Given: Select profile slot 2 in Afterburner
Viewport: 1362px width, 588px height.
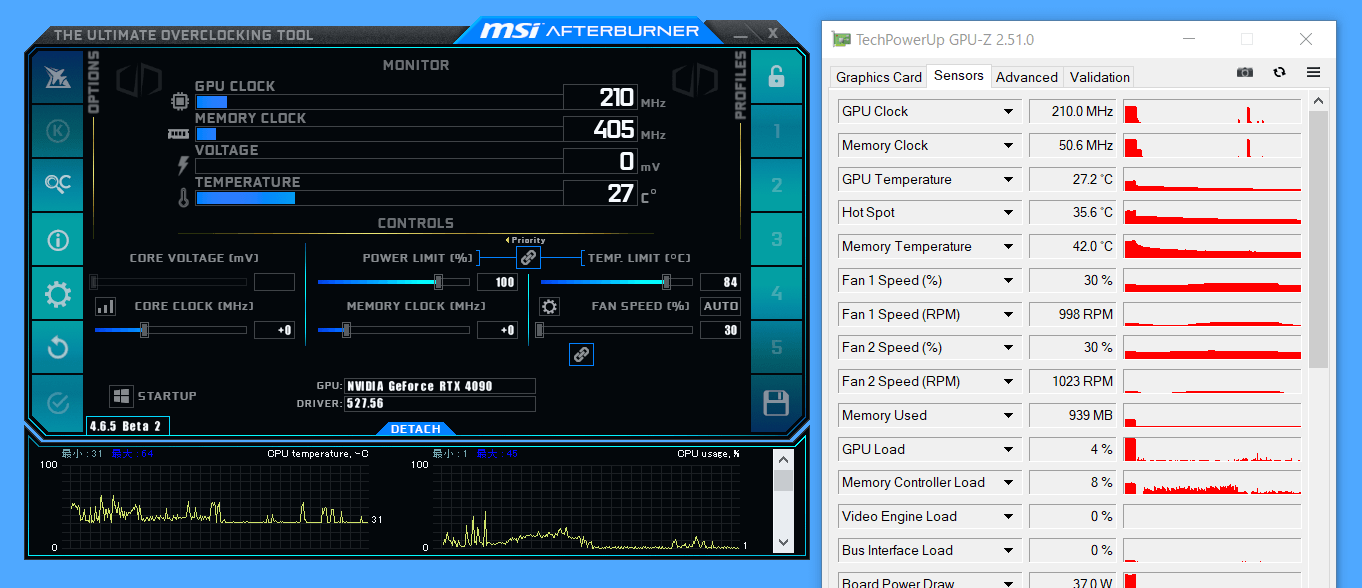Looking at the screenshot, I should [x=776, y=185].
